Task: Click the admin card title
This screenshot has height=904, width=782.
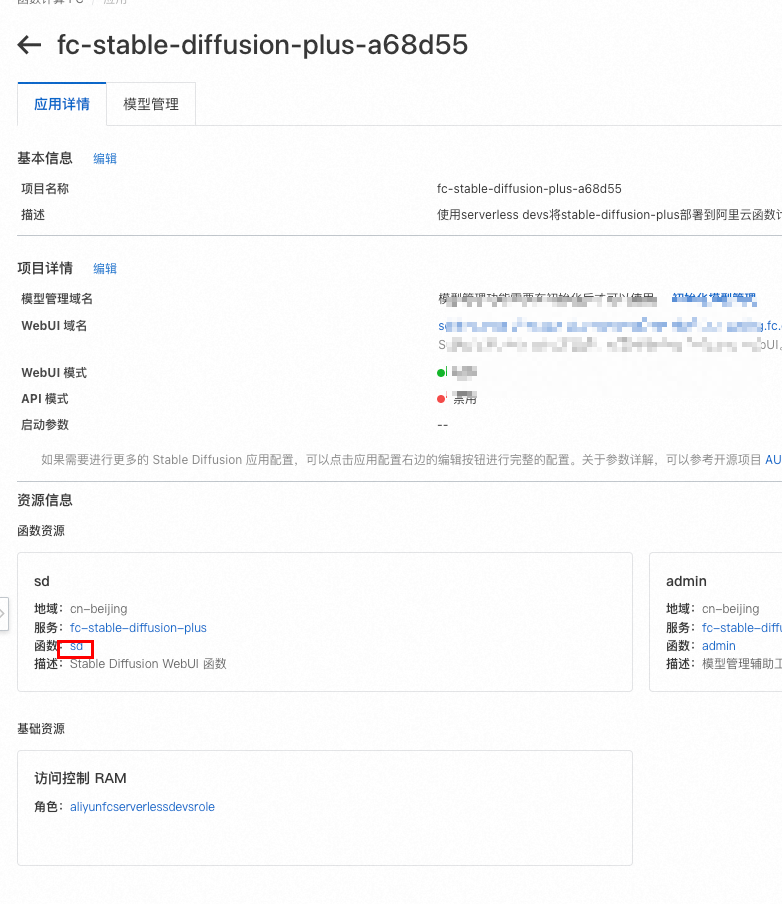Action: tap(686, 581)
